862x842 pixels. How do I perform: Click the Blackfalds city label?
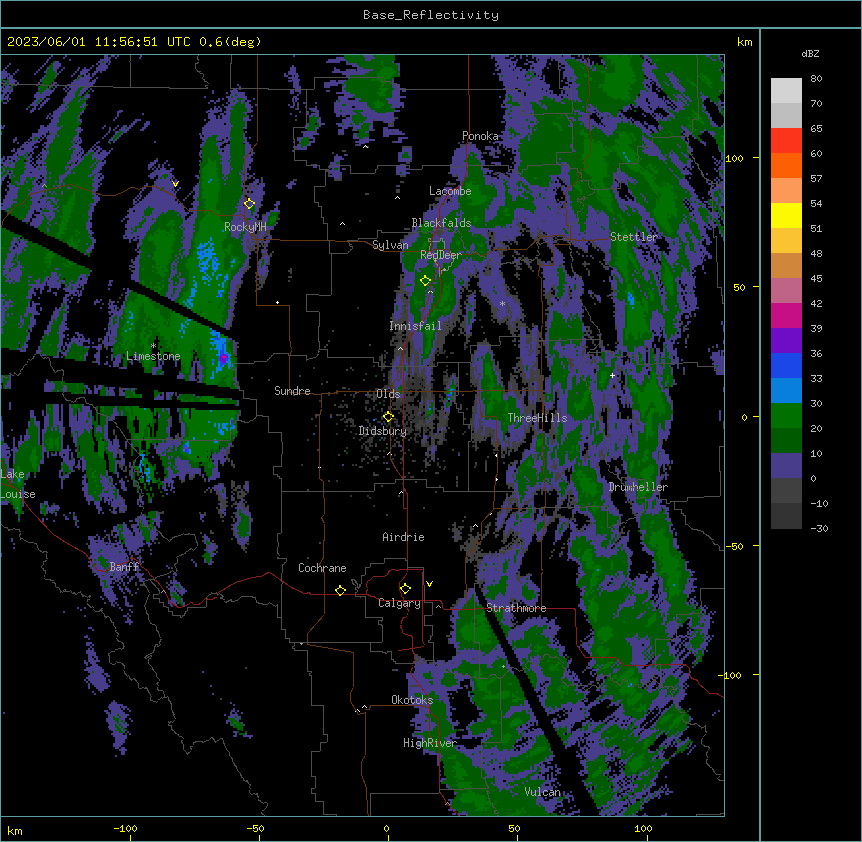441,223
